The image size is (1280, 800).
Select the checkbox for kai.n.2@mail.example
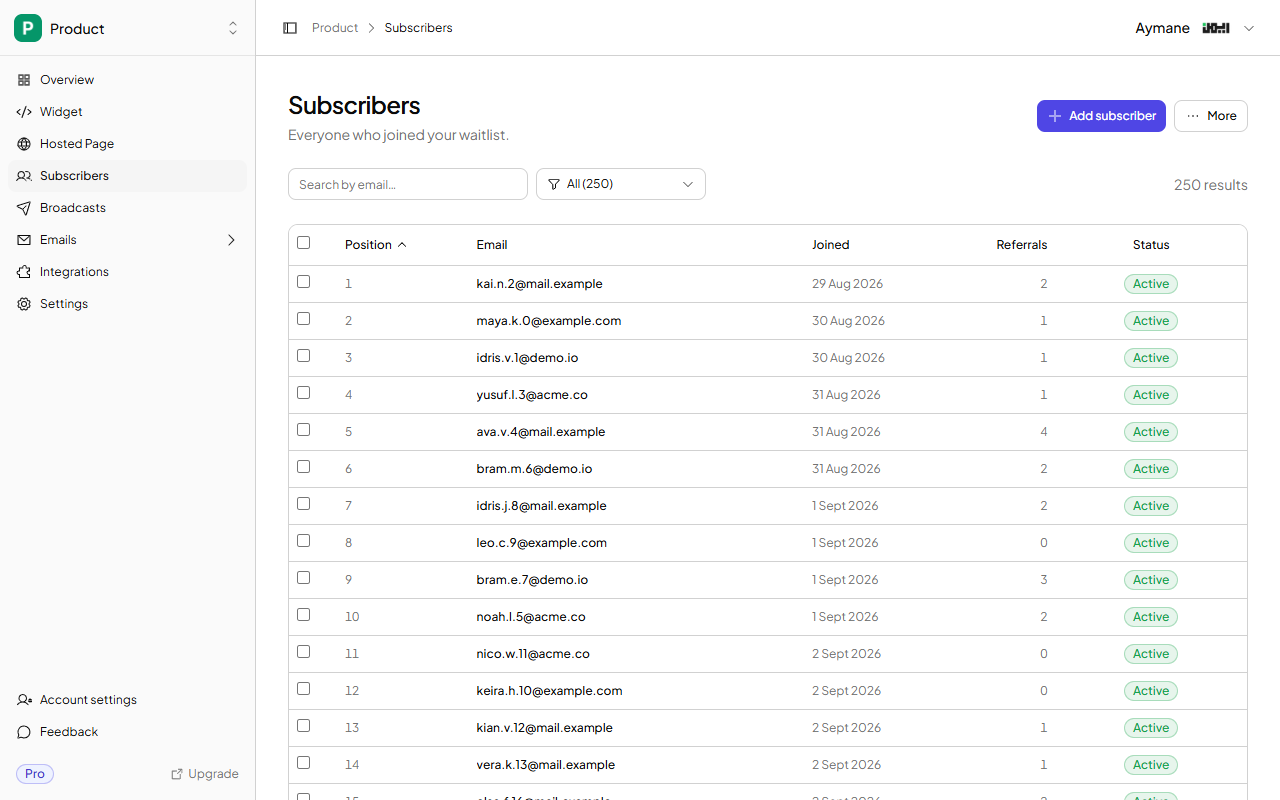[304, 282]
